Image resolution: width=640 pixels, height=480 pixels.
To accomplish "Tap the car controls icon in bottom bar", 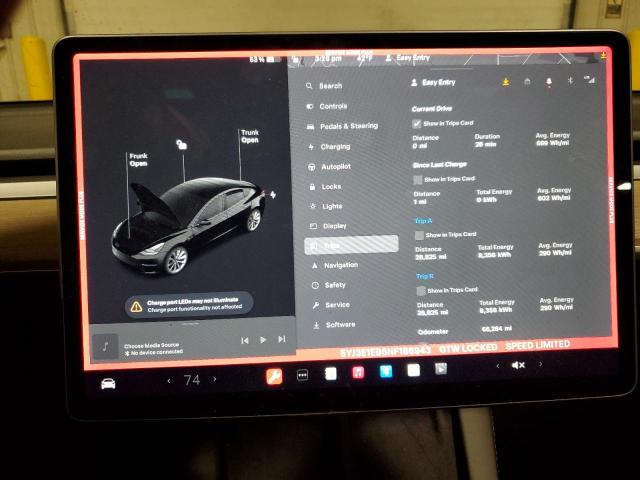I will pyautogui.click(x=108, y=384).
